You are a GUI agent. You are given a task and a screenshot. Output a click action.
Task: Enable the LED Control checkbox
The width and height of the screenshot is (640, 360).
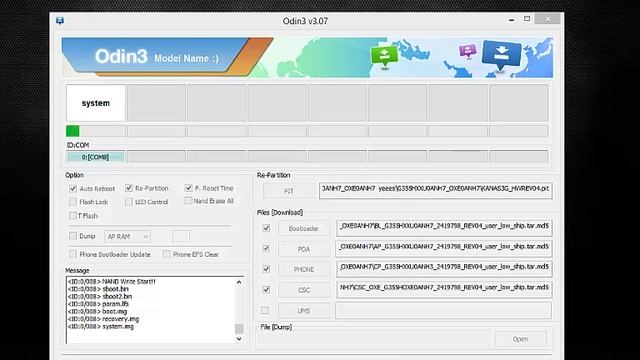coord(129,202)
